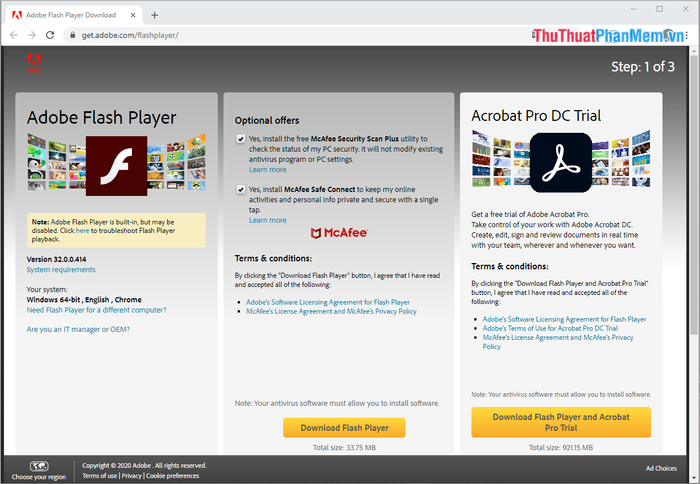Click 'Total size: 33.75 MB' text

coord(344,447)
